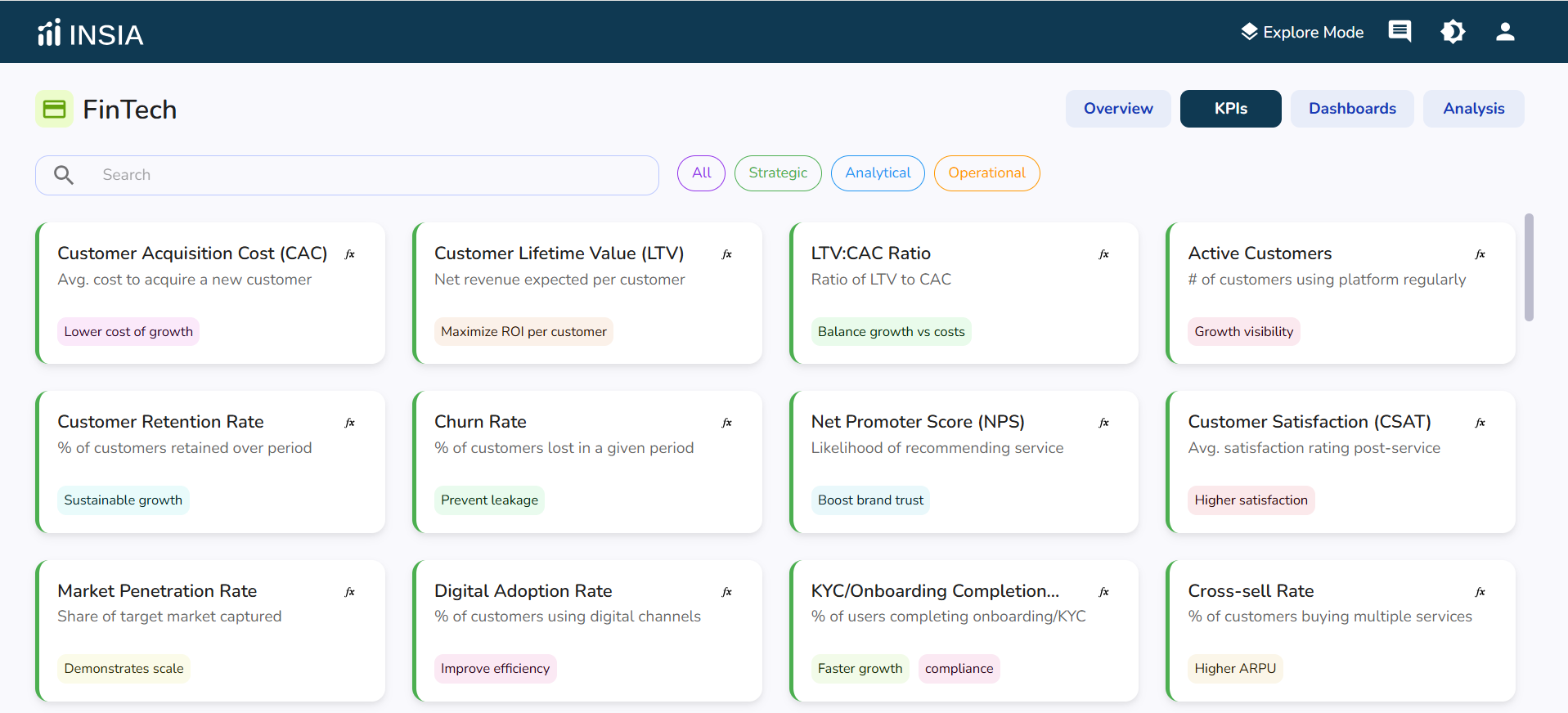Go to the Analysis tab
The height and width of the screenshot is (713, 1568).
pyautogui.click(x=1473, y=109)
